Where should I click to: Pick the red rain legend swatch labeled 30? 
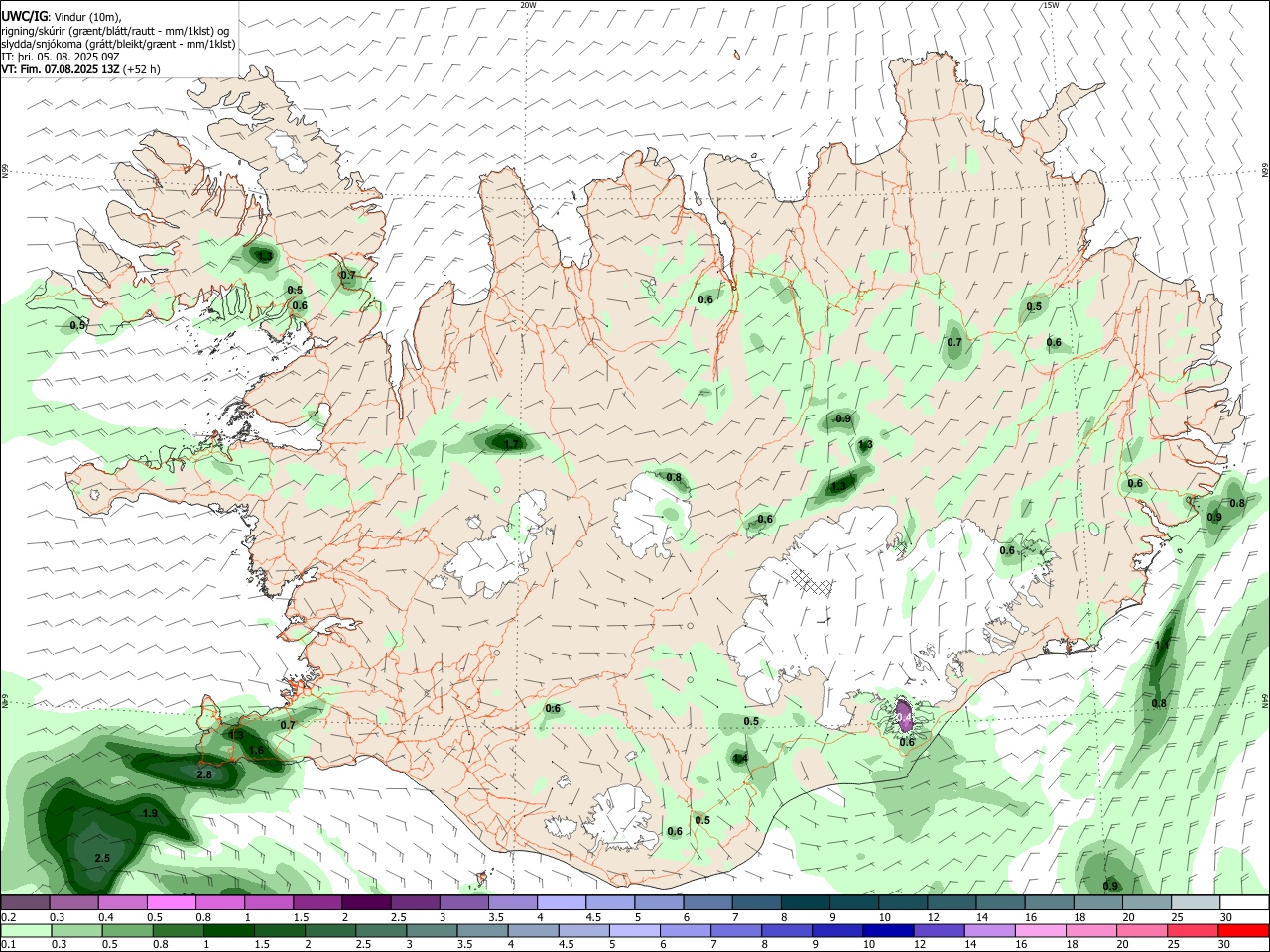click(1244, 931)
